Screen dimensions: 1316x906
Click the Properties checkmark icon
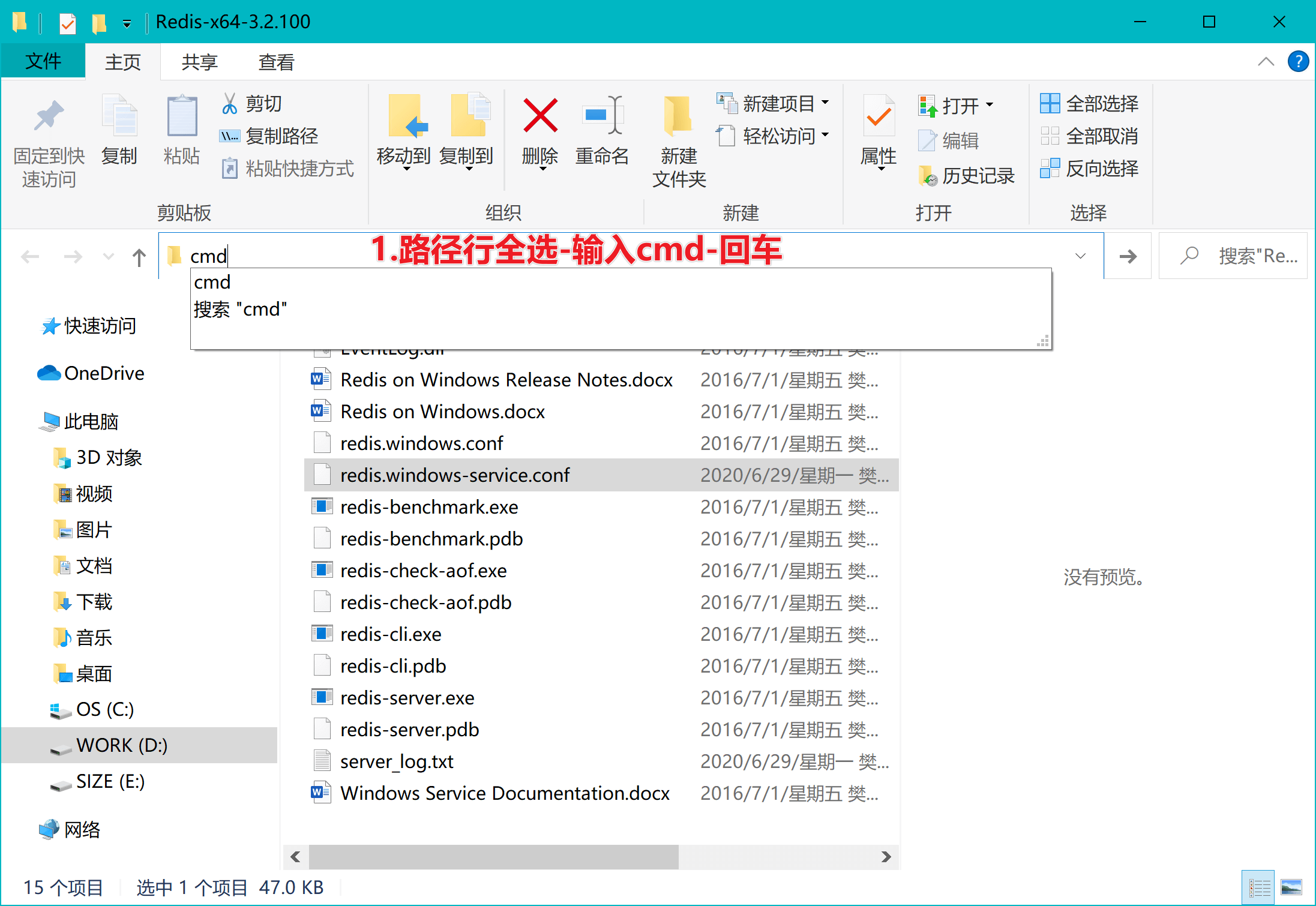[878, 116]
